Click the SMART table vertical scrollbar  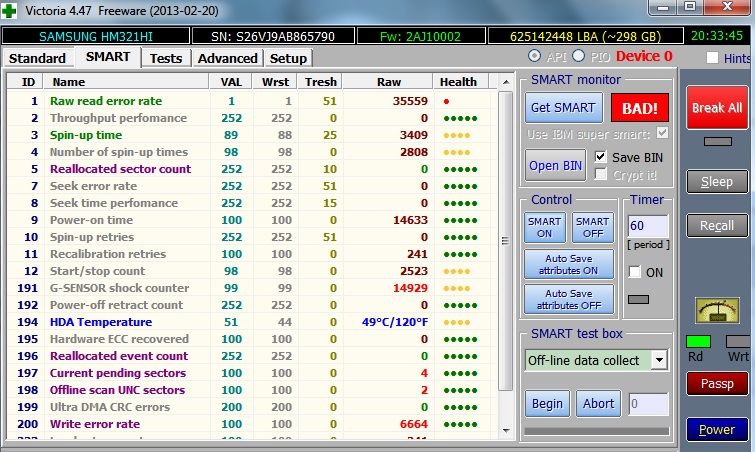(505, 240)
